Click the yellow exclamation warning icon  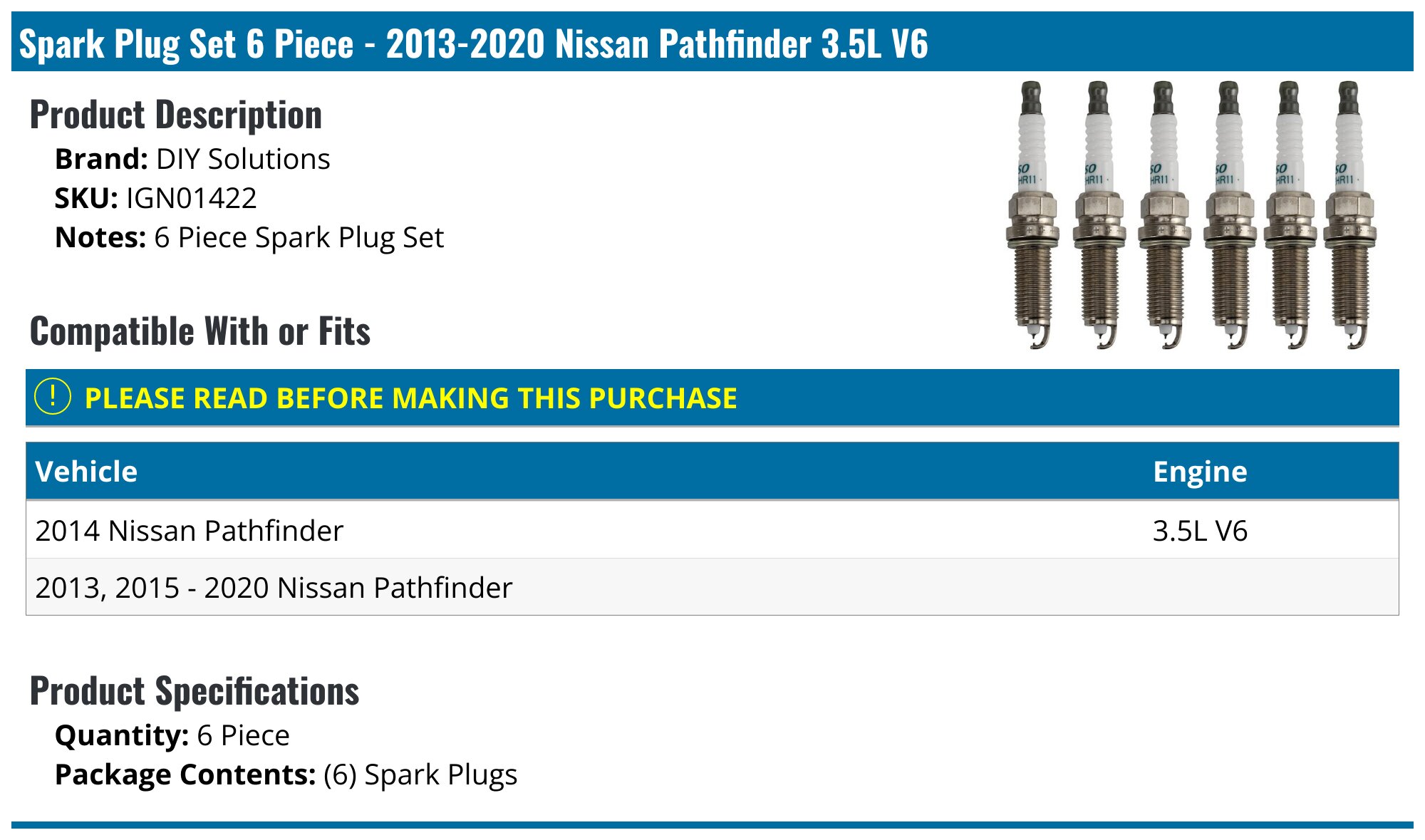pyautogui.click(x=53, y=397)
